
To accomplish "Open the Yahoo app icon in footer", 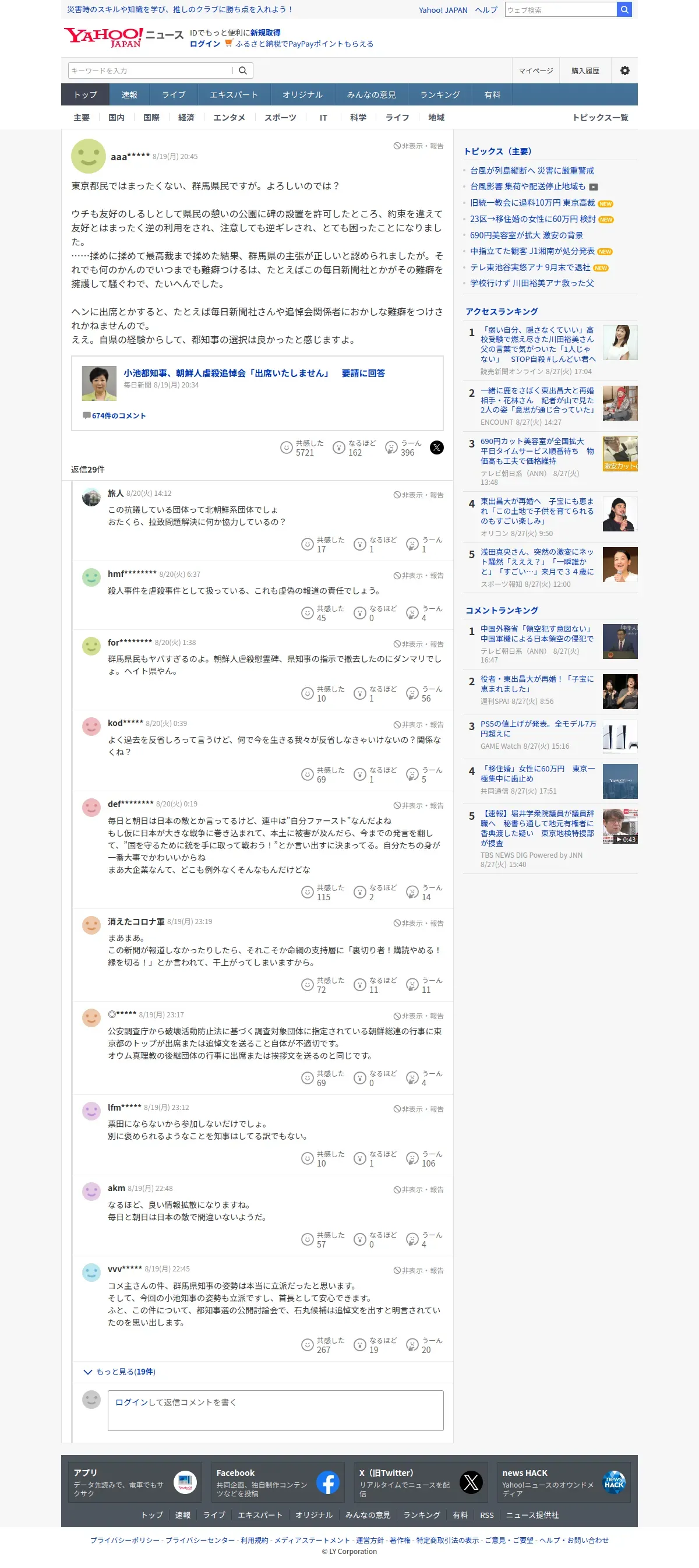I will coord(185,1482).
